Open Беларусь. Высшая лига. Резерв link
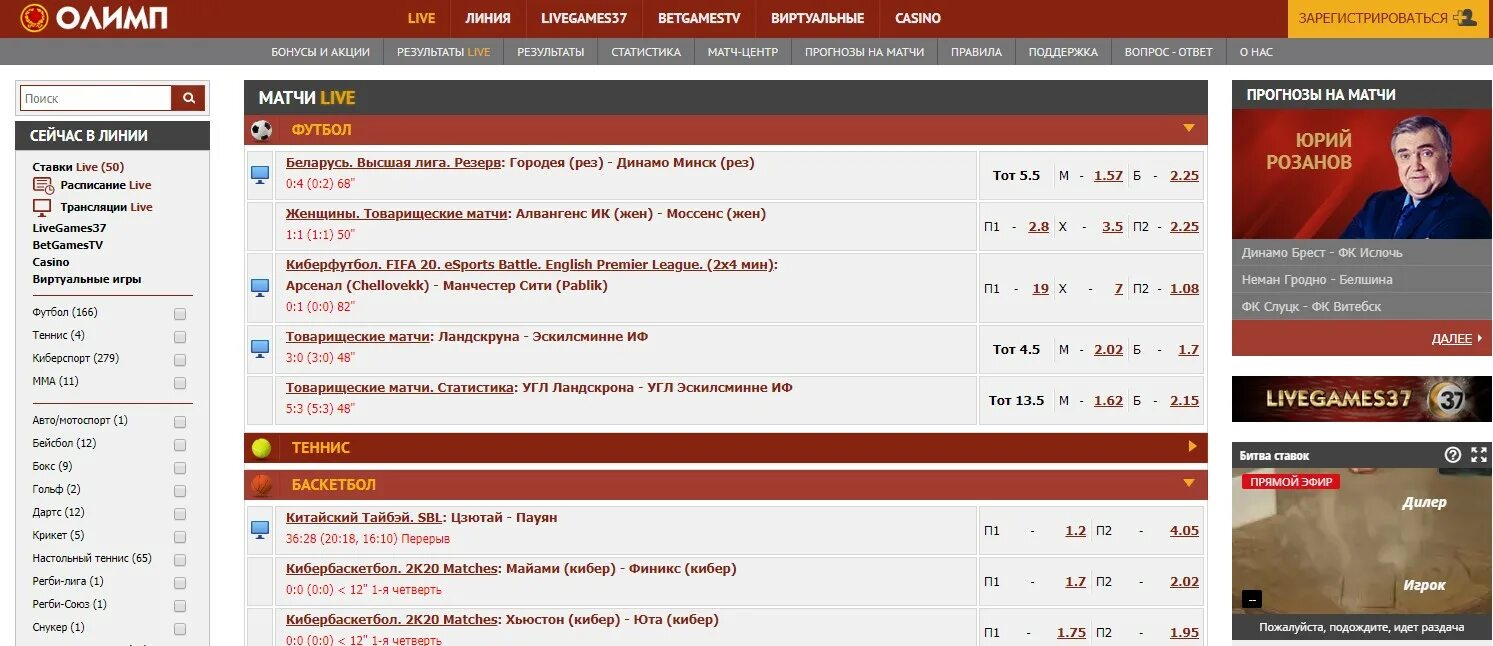Screen dimensions: 1493x646 393,162
